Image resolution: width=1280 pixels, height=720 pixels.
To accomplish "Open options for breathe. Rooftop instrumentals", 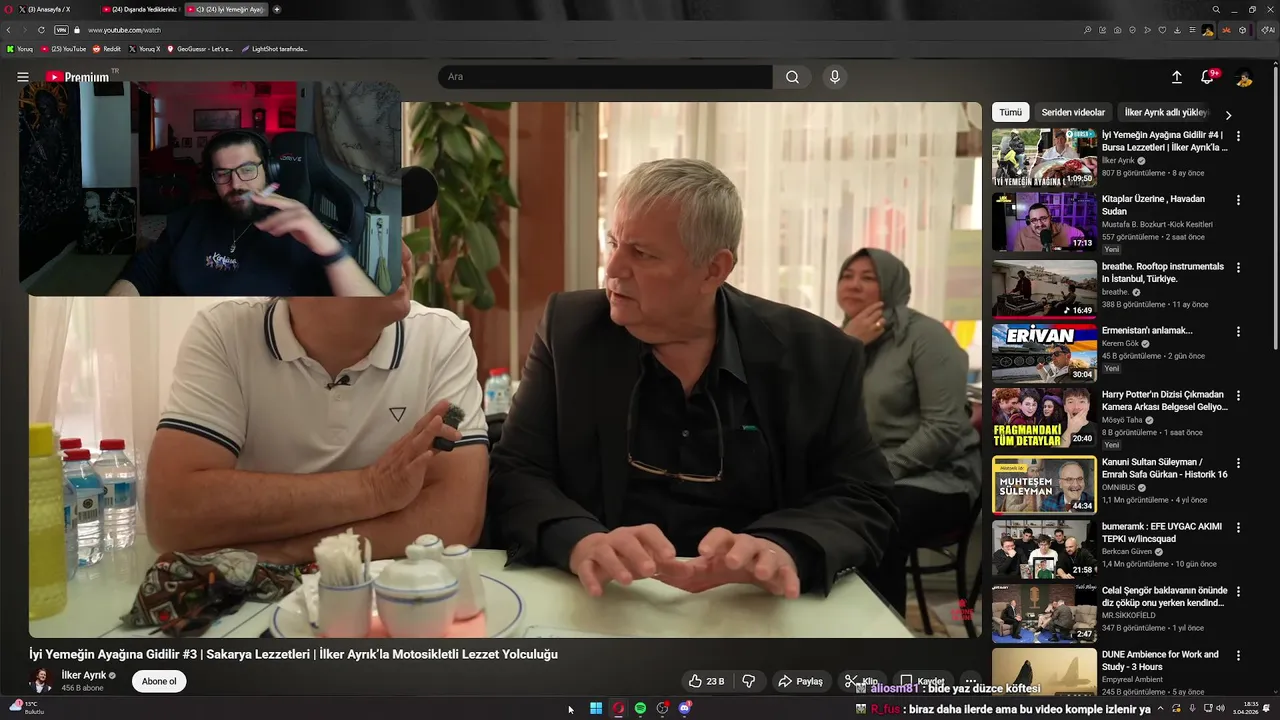I will [x=1238, y=268].
